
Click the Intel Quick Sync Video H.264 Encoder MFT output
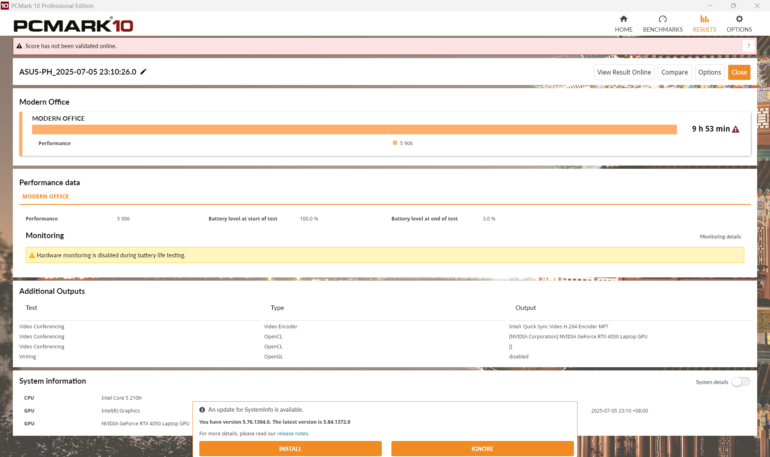(x=558, y=326)
